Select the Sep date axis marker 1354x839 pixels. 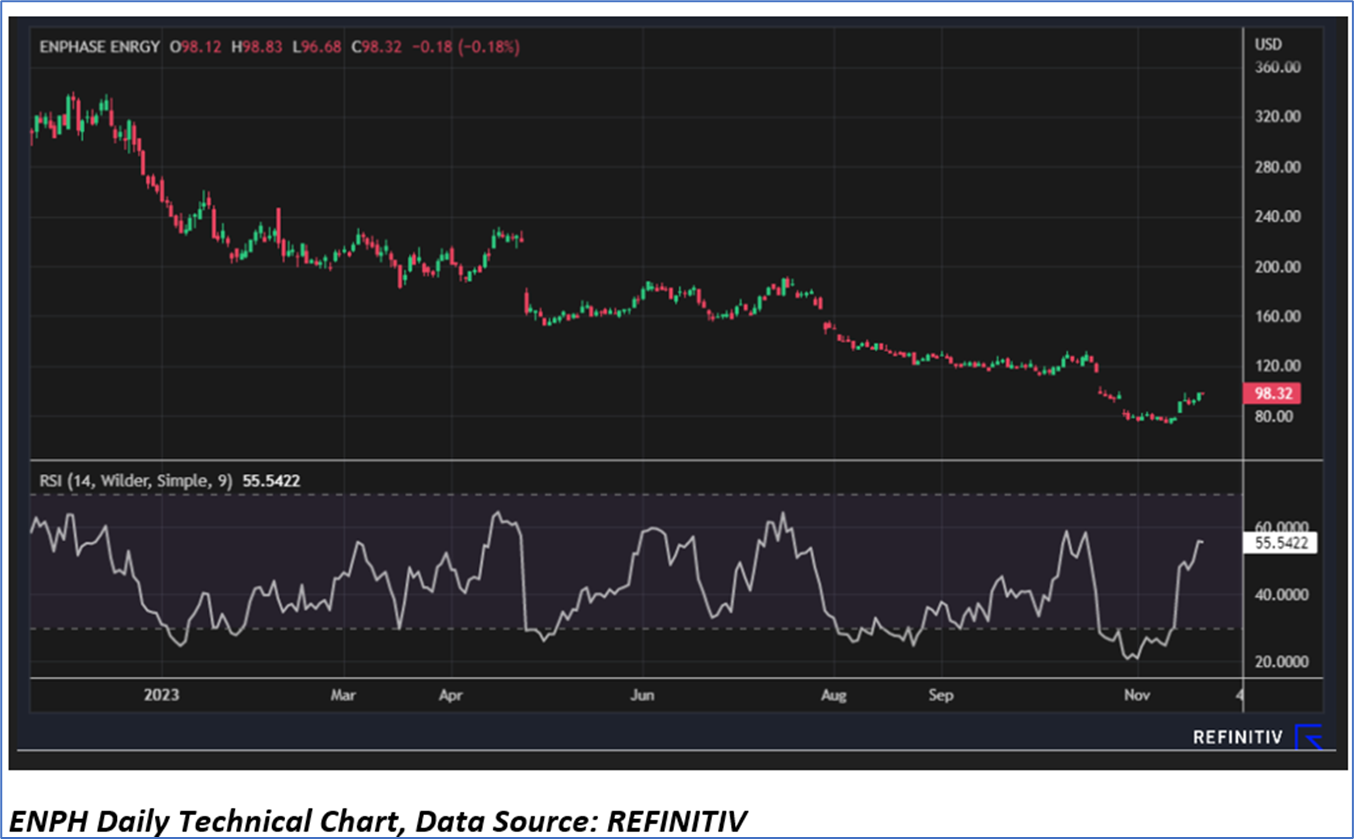pyautogui.click(x=938, y=694)
